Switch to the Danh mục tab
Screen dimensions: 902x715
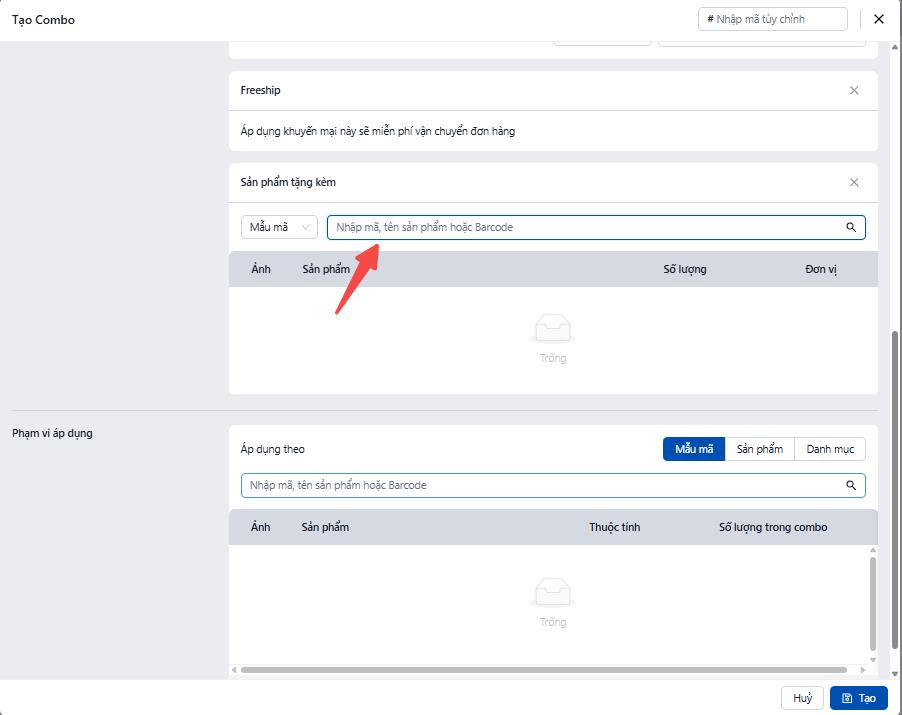[x=830, y=449]
